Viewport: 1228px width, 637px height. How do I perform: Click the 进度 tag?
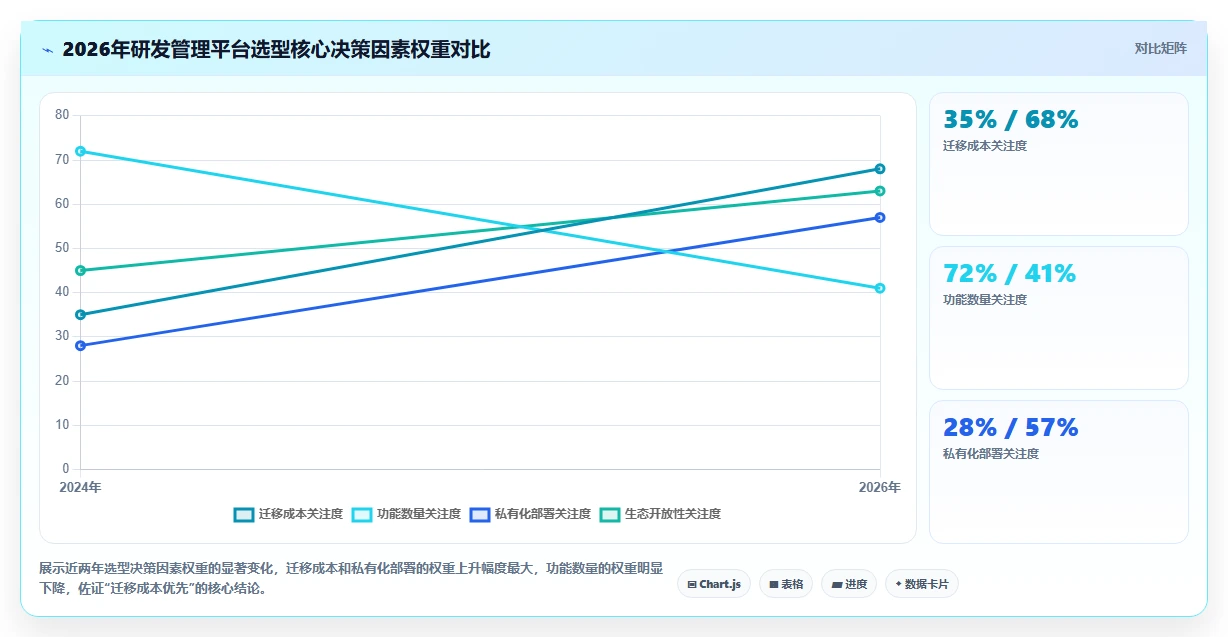click(850, 584)
